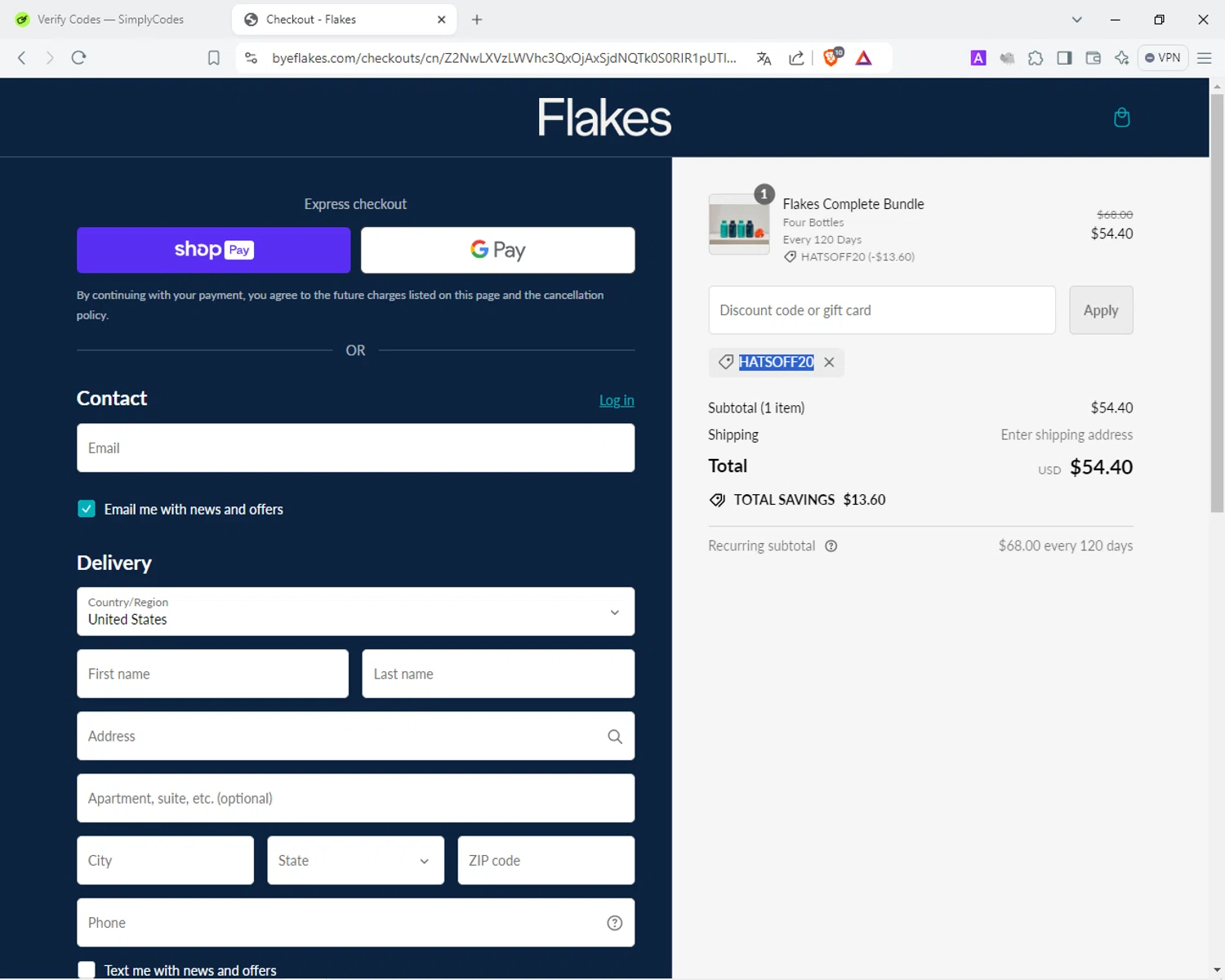Viewport: 1225px width, 980px height.
Task: Click the Address input field
Action: 355,736
